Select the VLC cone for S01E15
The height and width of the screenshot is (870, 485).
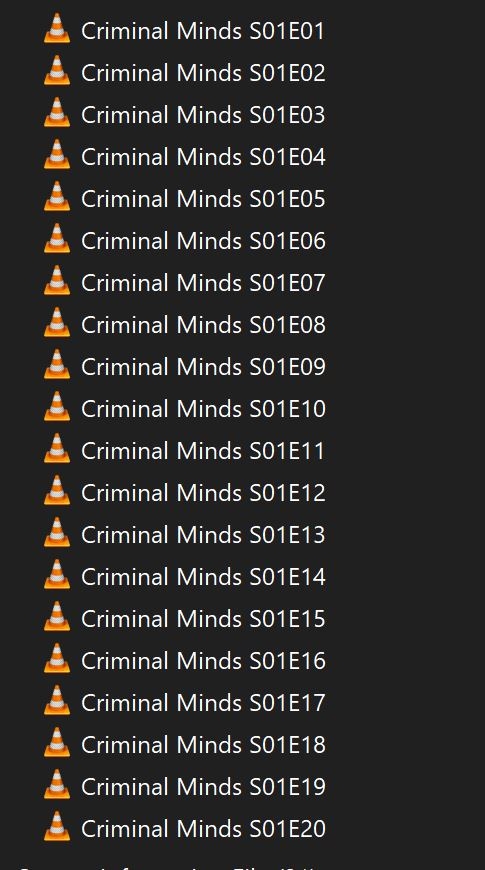[57, 616]
